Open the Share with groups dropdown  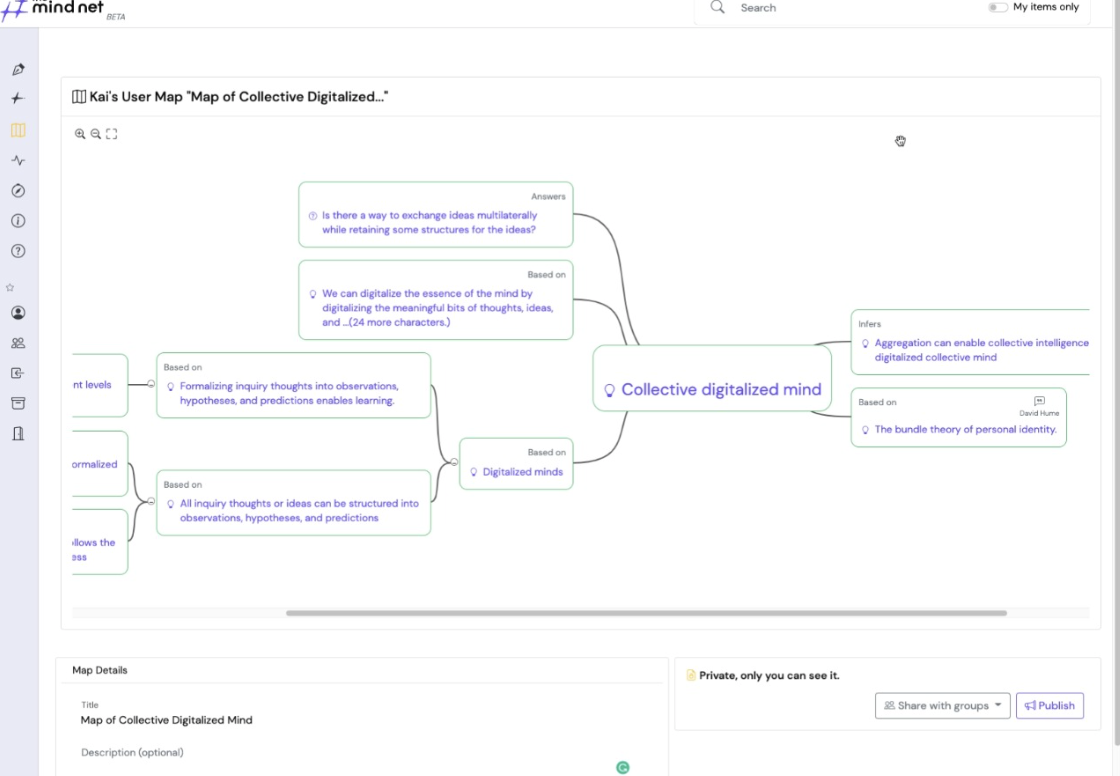942,706
